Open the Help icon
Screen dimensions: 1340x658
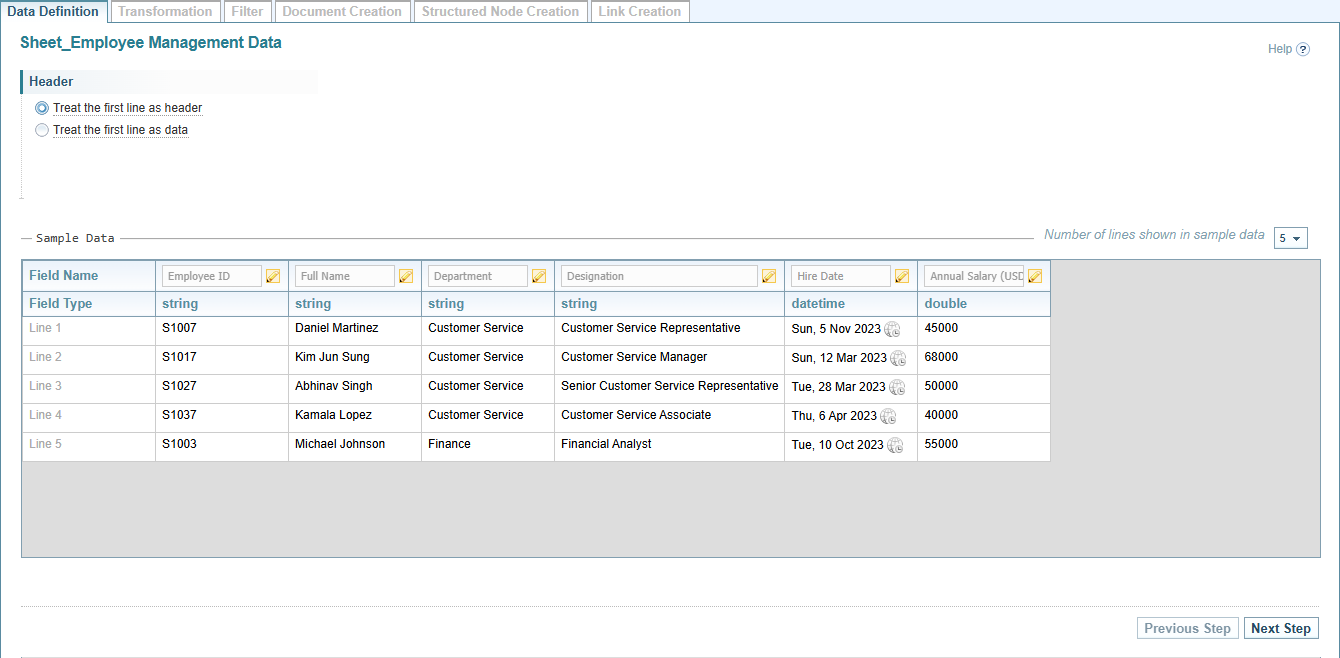[x=1303, y=49]
